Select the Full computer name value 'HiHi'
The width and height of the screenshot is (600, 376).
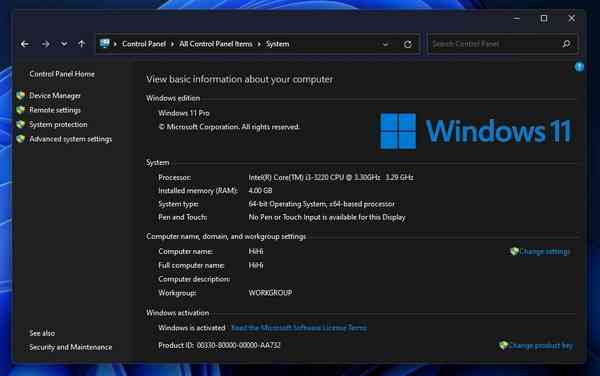pos(256,265)
